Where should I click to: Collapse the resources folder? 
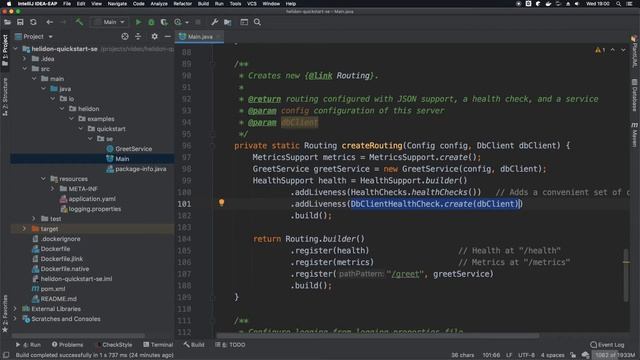(44, 179)
